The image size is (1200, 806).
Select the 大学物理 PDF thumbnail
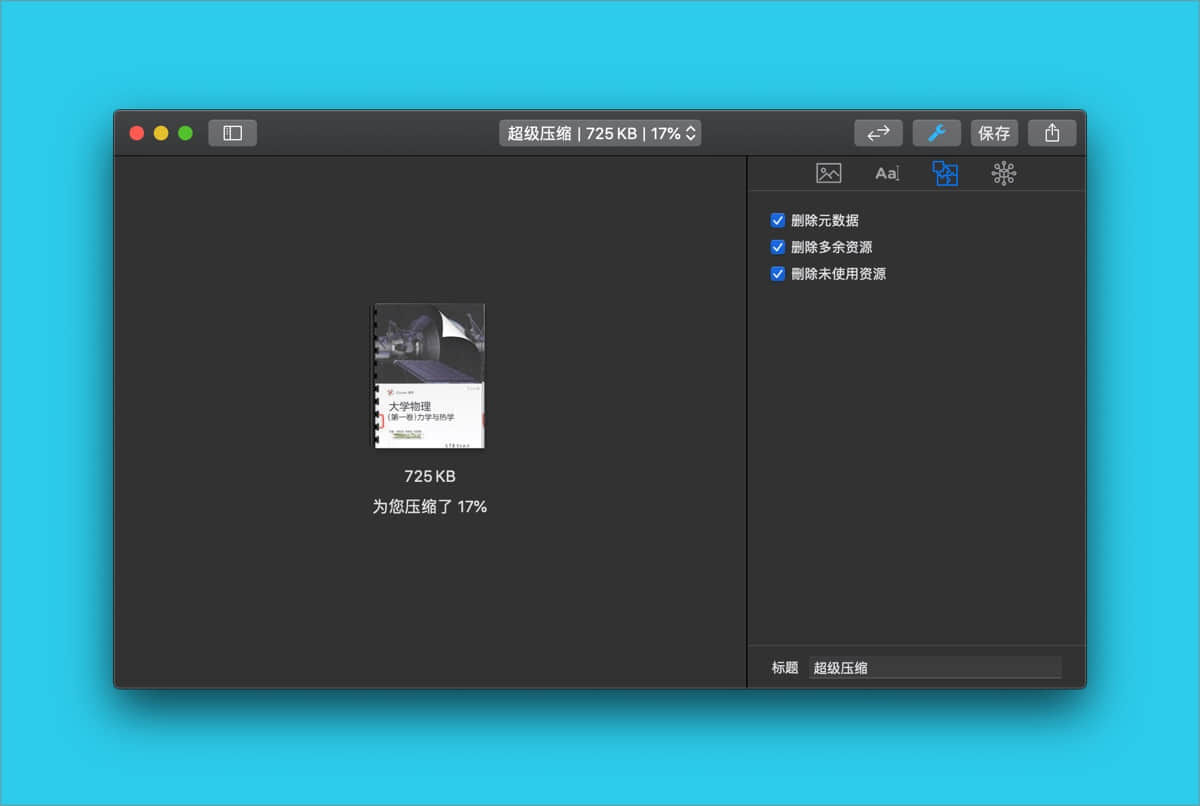point(429,376)
